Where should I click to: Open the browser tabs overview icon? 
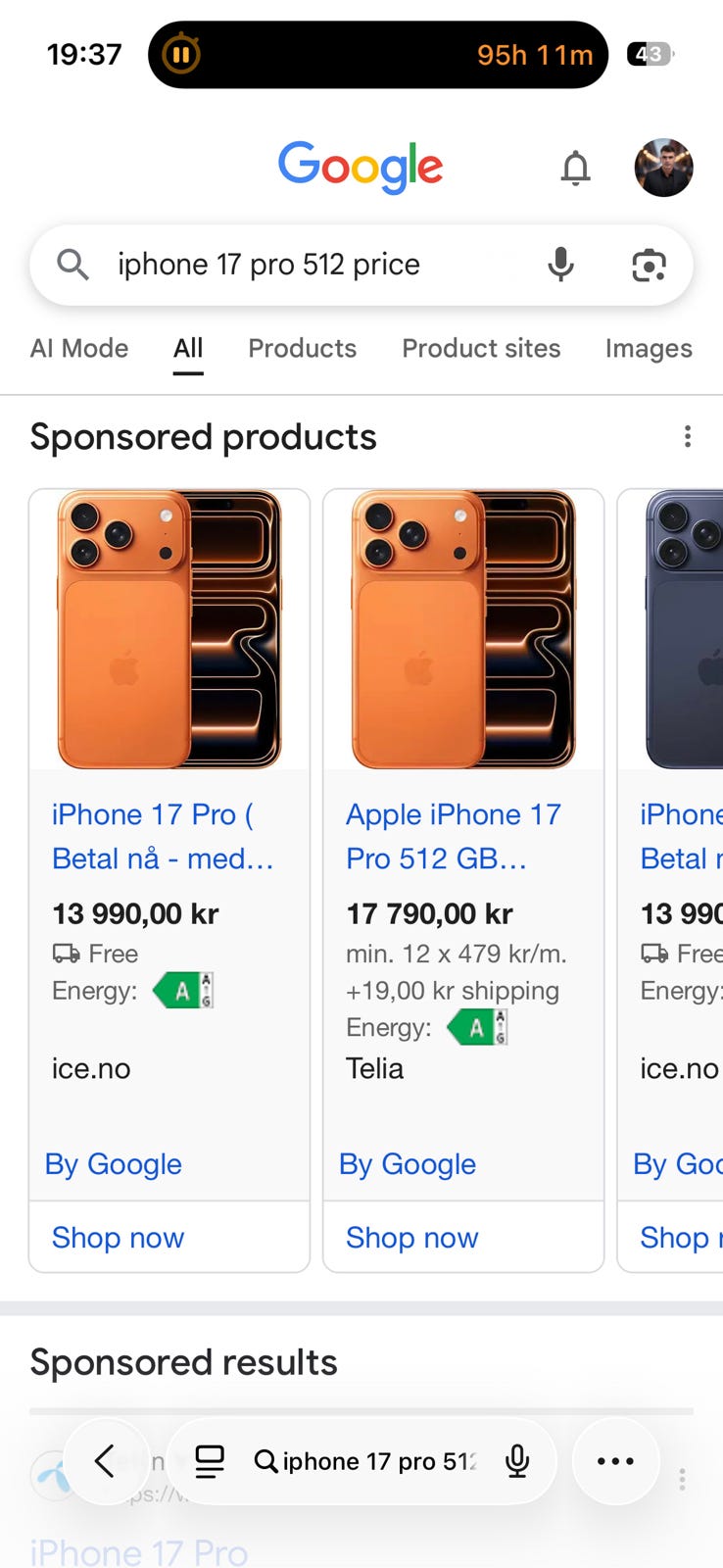210,1461
